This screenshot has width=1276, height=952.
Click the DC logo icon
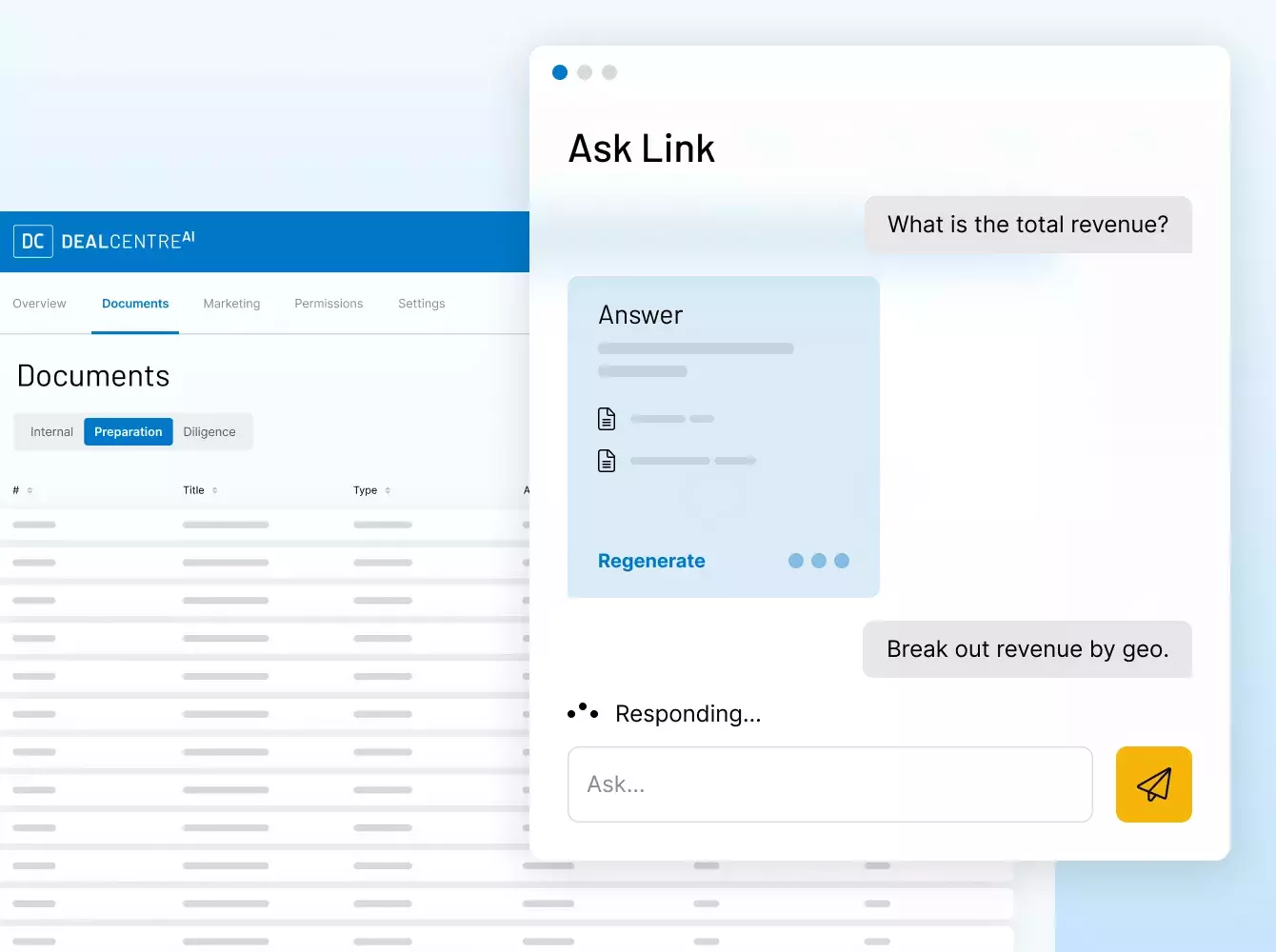[x=33, y=242]
